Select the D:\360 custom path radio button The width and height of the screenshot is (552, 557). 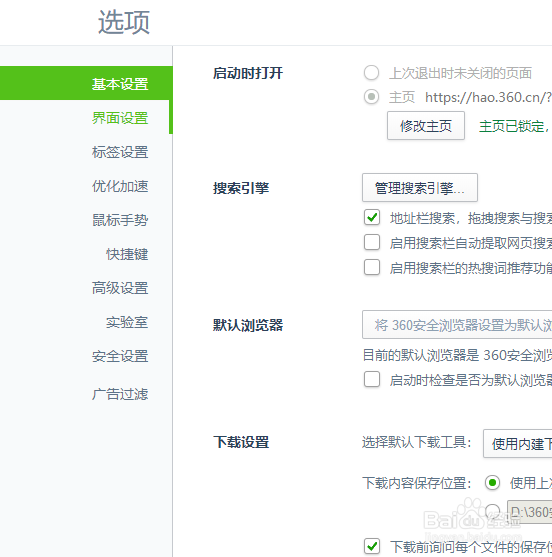492,511
